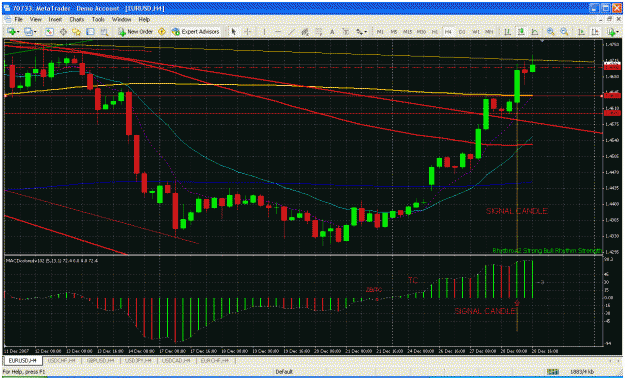Switch to H1 timeframe
This screenshot has width=625, height=378.
point(435,32)
